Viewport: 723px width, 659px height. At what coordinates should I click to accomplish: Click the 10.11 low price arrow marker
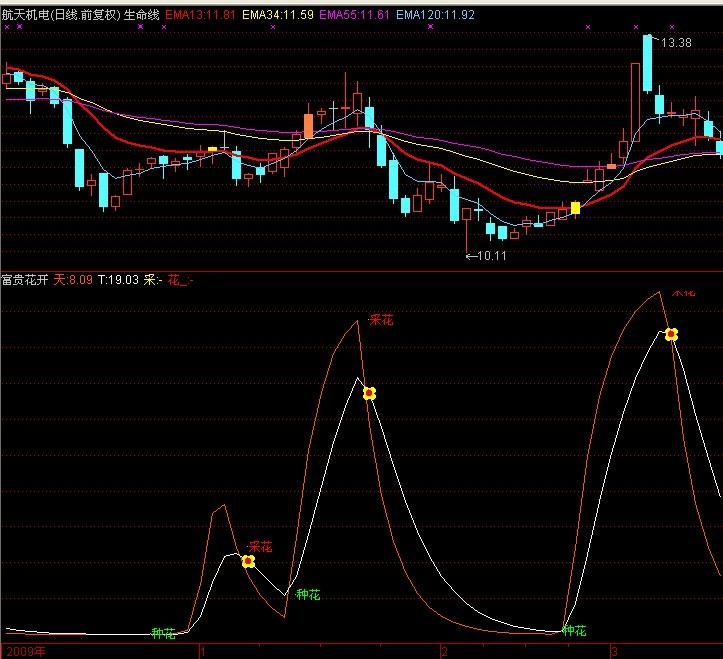[x=487, y=256]
